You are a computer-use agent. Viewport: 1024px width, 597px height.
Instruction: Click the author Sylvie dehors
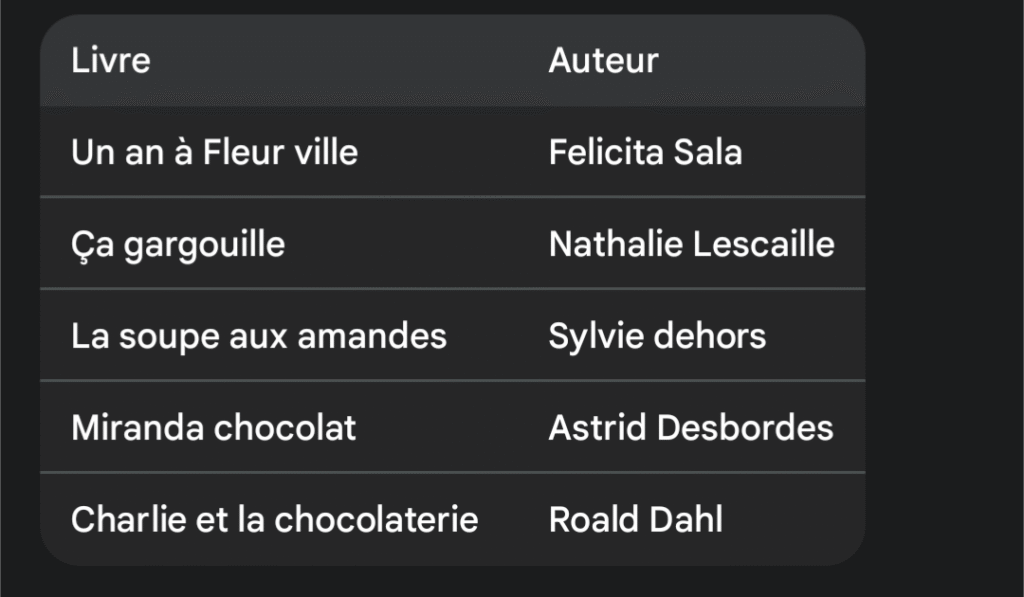657,336
